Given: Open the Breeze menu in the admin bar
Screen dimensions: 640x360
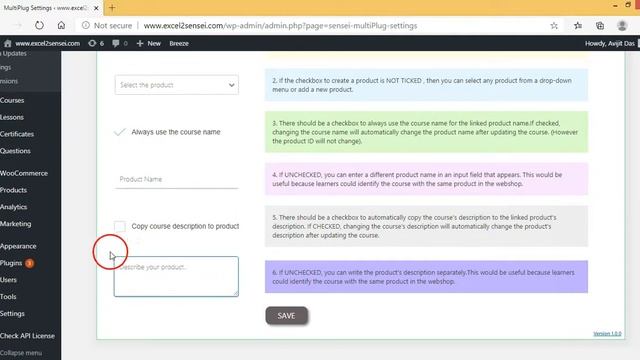Looking at the screenshot, I should (179, 43).
